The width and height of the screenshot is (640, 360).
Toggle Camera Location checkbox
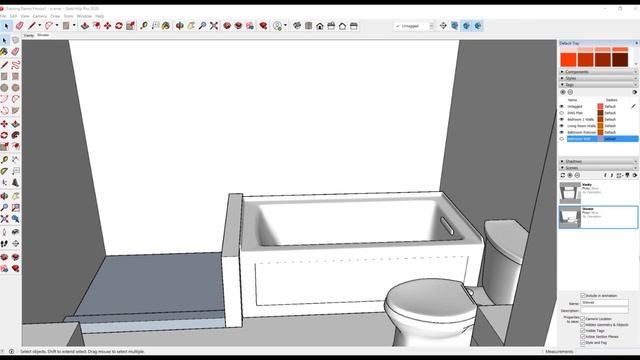583,319
